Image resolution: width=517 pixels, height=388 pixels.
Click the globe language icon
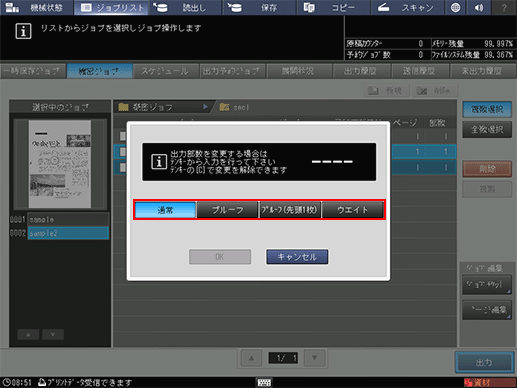(455, 7)
